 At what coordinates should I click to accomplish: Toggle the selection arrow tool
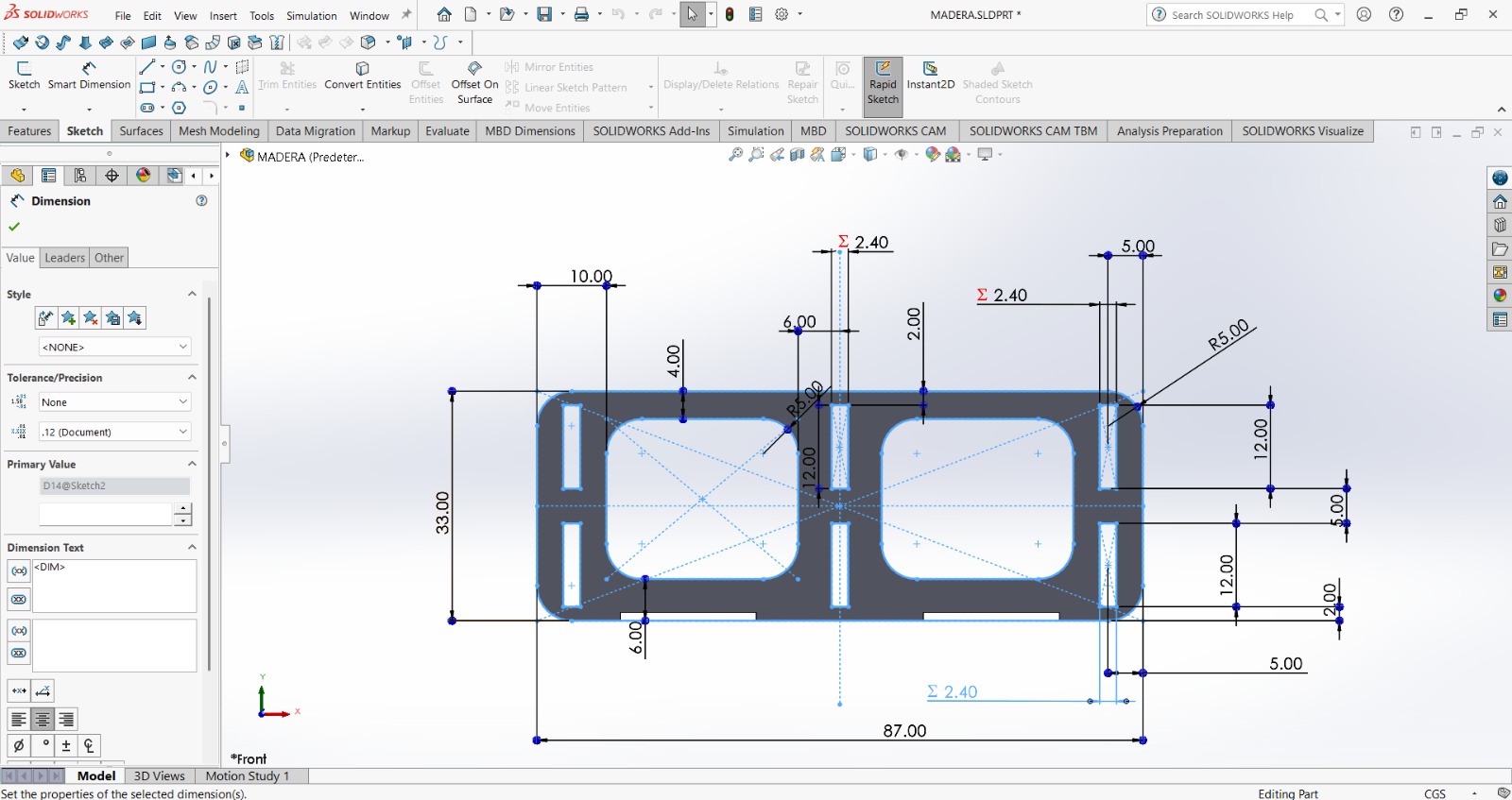693,14
